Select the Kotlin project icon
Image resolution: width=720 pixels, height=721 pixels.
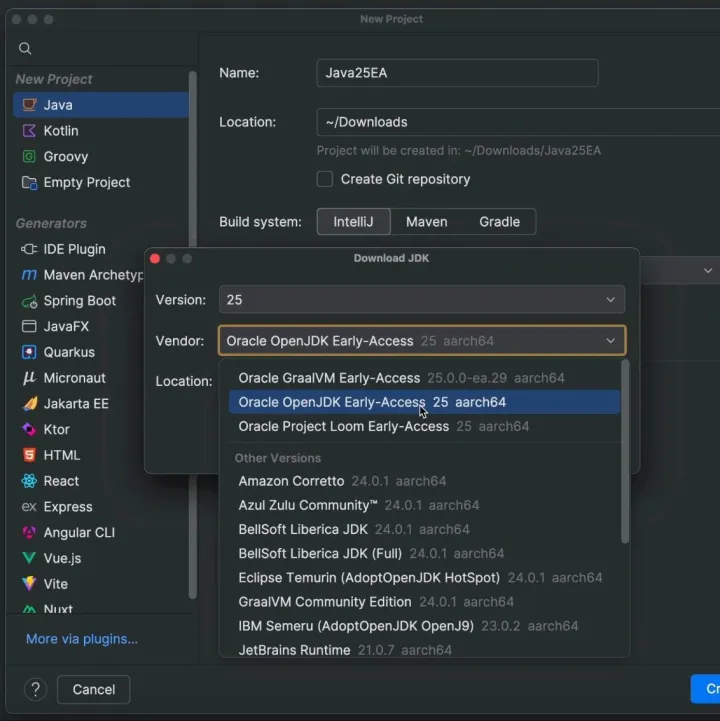[29, 131]
